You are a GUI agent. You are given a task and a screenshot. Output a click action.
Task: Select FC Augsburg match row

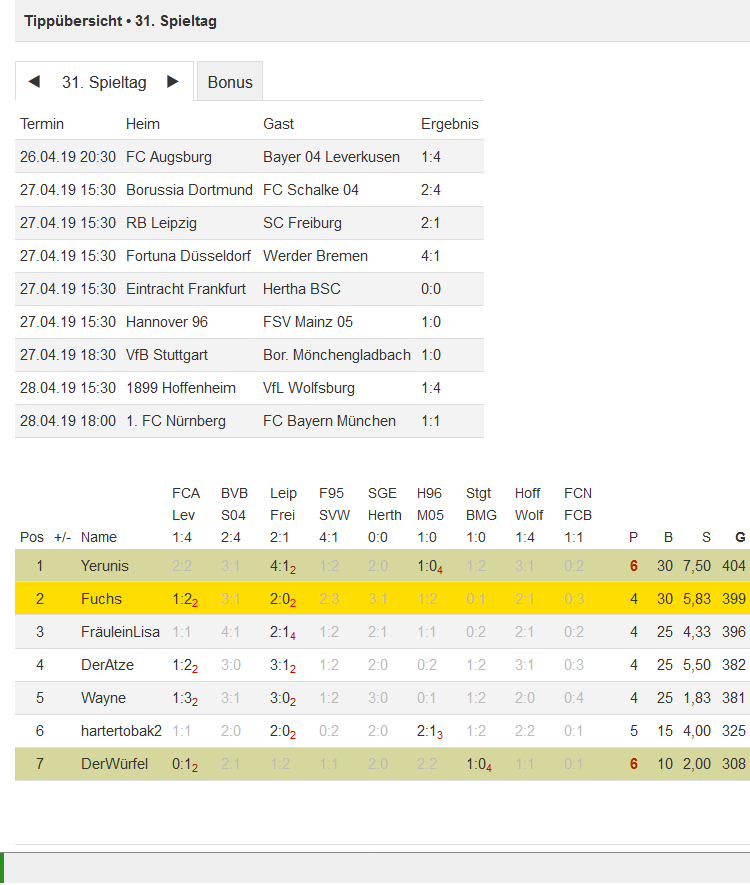tap(249, 156)
